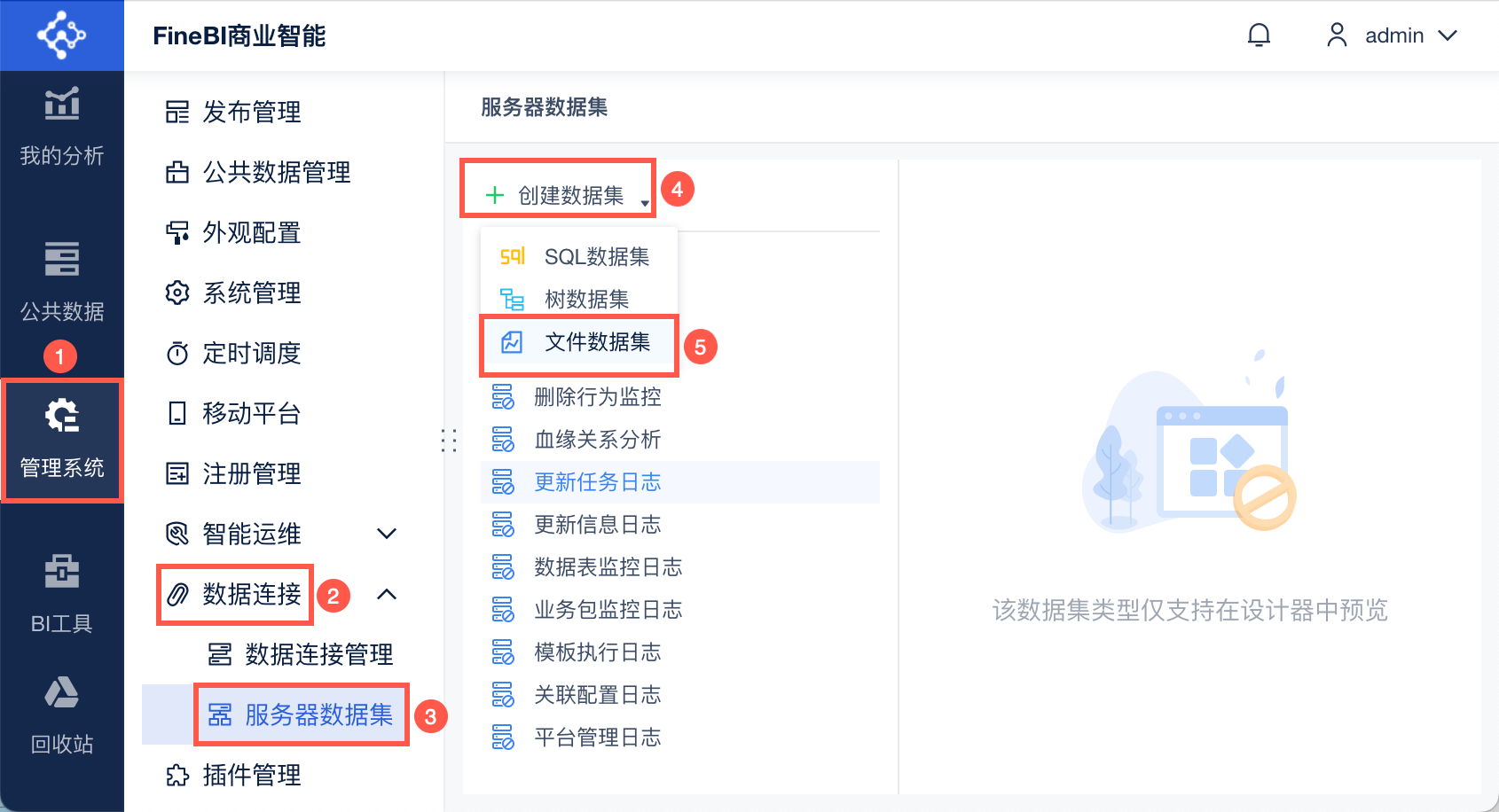The width and height of the screenshot is (1499, 812).
Task: Expand the 智能运维 menu chevron
Action: coord(387,534)
